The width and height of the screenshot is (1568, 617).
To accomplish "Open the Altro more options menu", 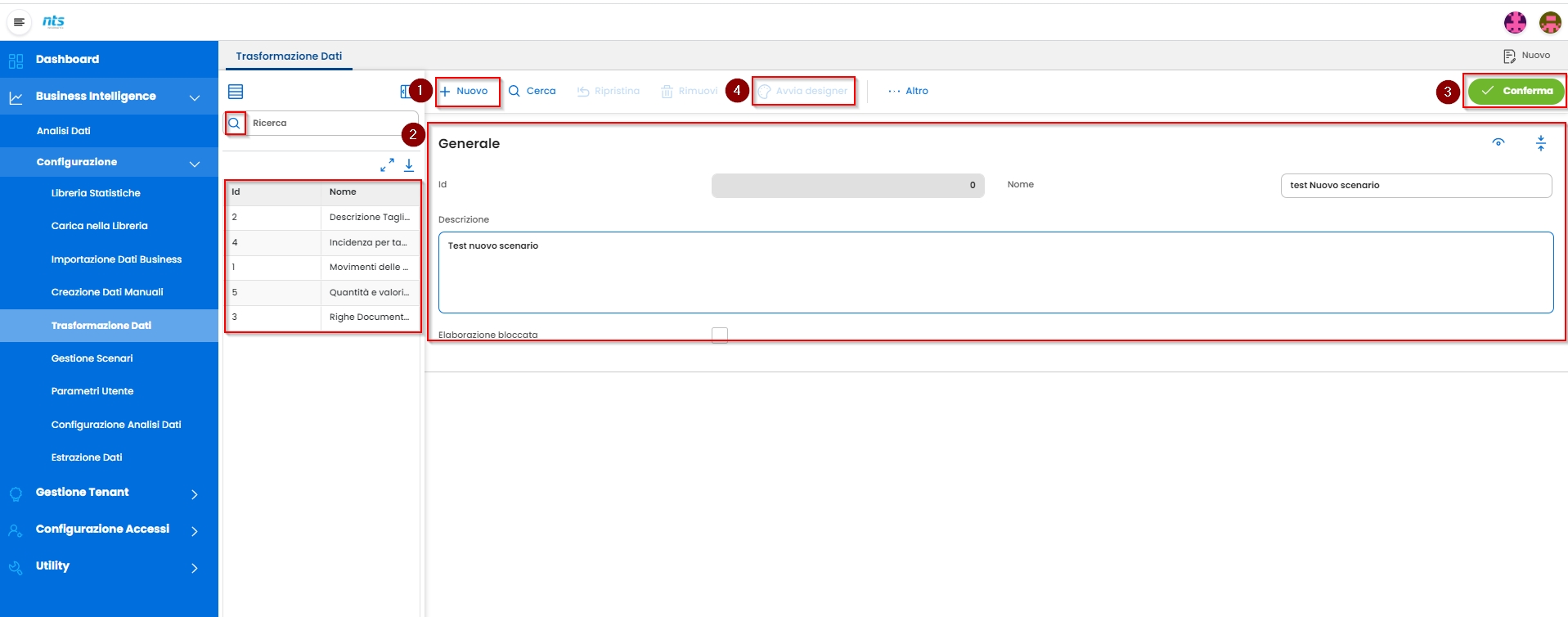I will point(908,91).
